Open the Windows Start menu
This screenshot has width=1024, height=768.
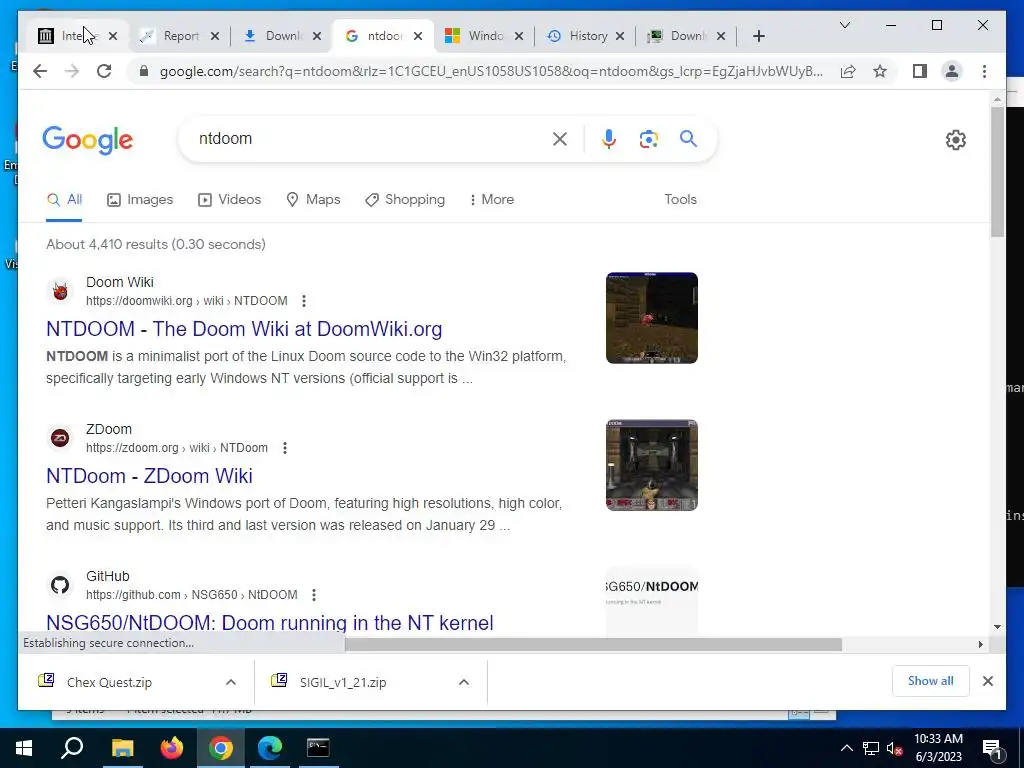(24, 748)
